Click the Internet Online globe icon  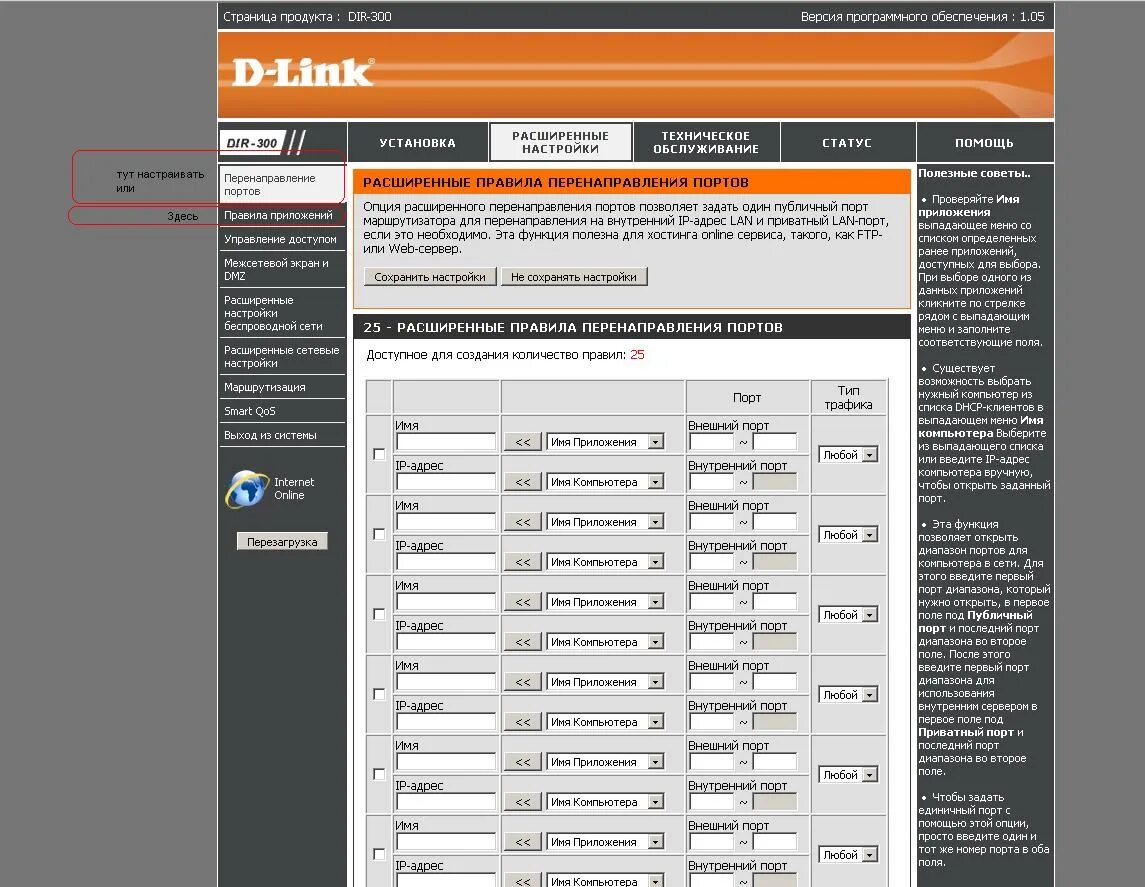247,488
